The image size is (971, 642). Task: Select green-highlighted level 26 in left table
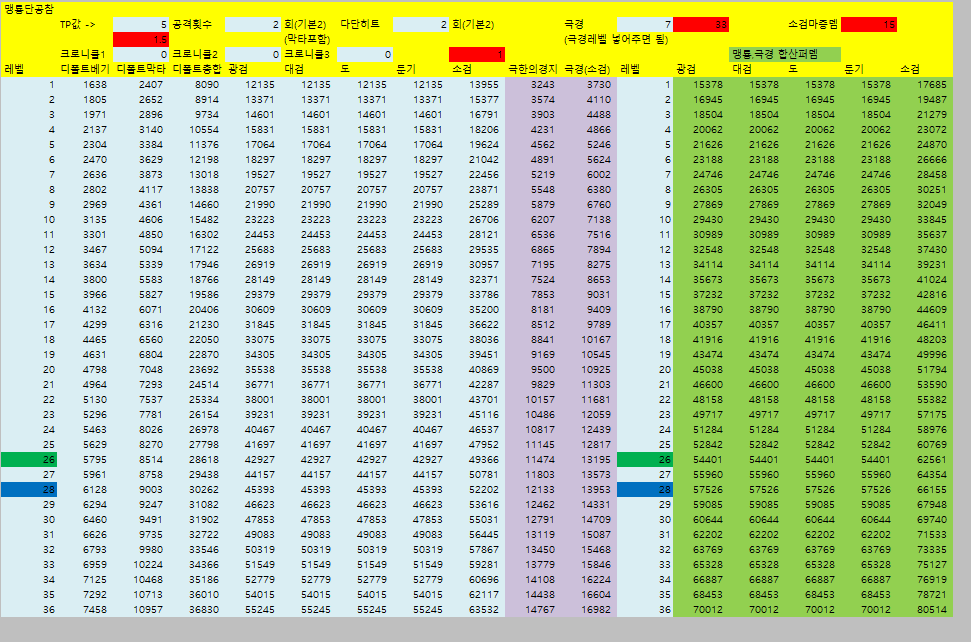coord(29,459)
